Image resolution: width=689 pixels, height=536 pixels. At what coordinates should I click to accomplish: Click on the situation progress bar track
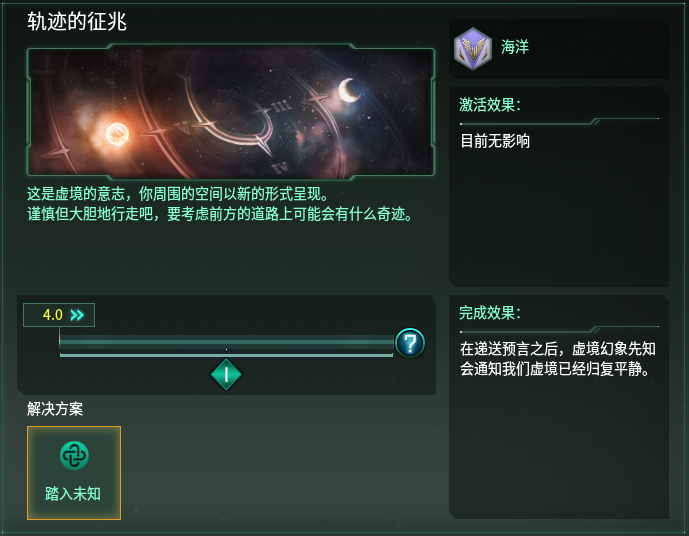click(x=226, y=345)
